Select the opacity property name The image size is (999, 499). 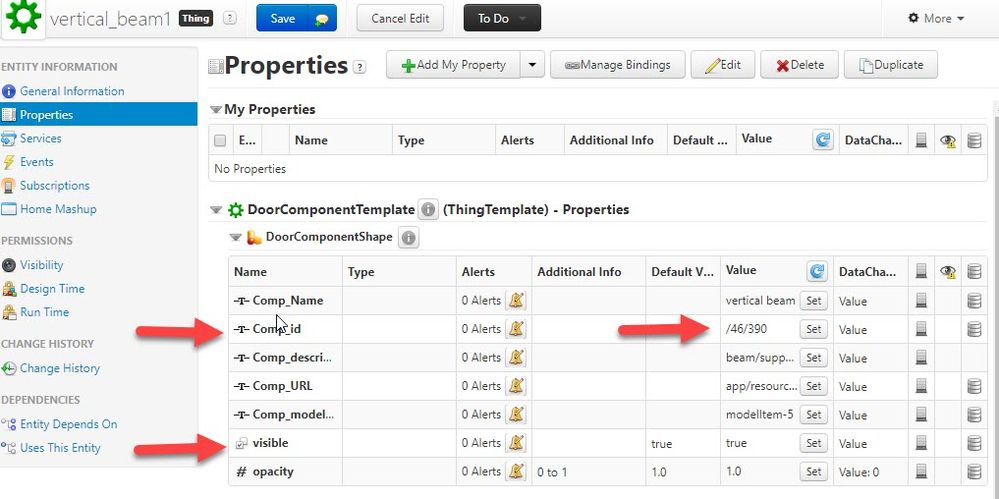point(273,471)
